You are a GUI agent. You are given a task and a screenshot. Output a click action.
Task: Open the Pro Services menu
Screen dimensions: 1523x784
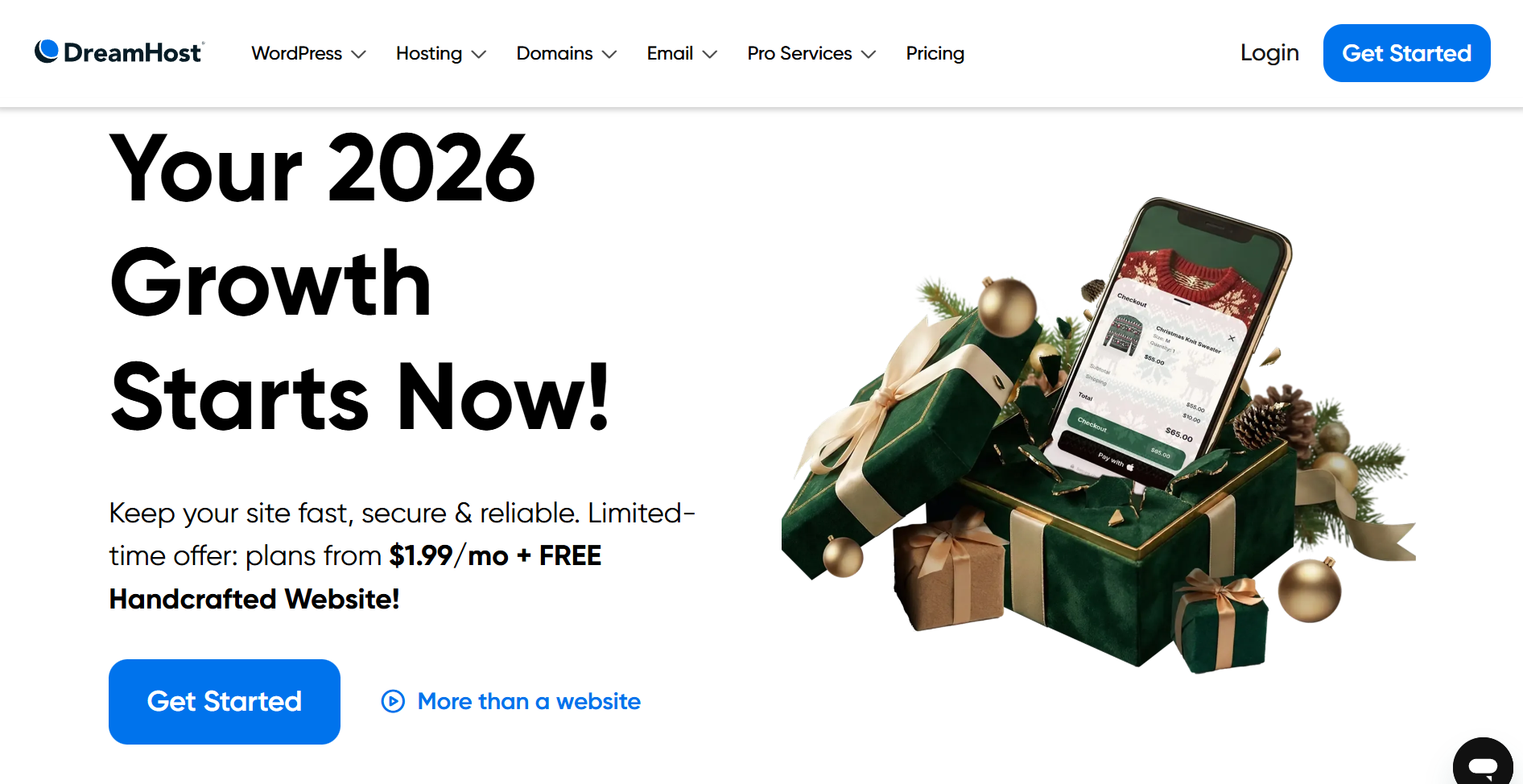click(x=799, y=53)
